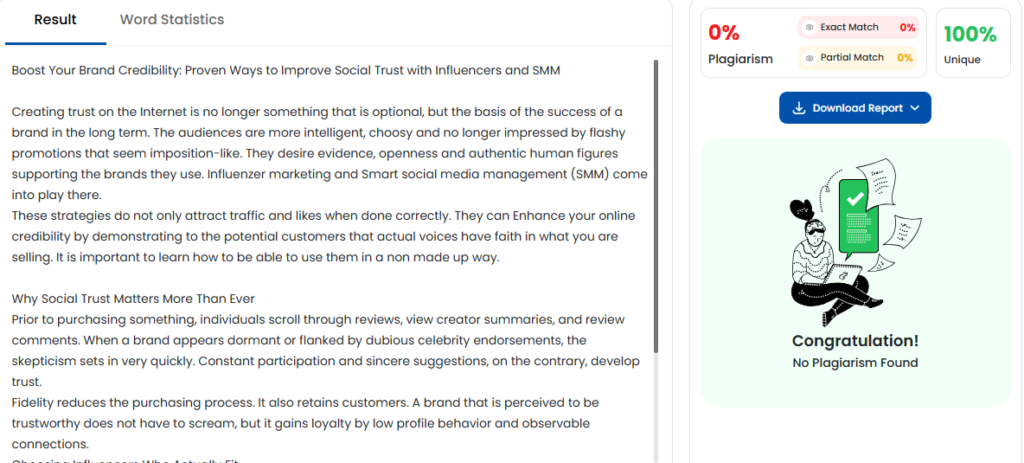Click the 'Boost Your Brand Credibility' title line
Image resolution: width=1024 pixels, height=463 pixels.
click(x=286, y=70)
